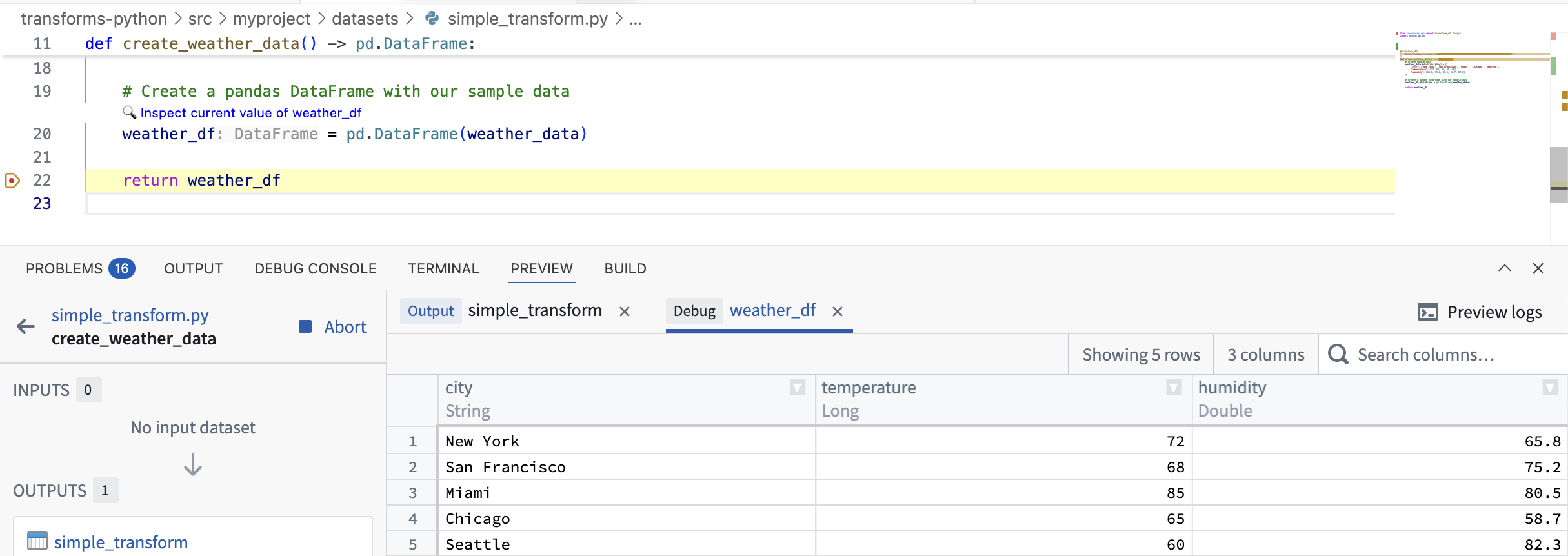The image size is (1568, 556).
Task: Switch to the OUTPUT tab
Action: (x=194, y=268)
